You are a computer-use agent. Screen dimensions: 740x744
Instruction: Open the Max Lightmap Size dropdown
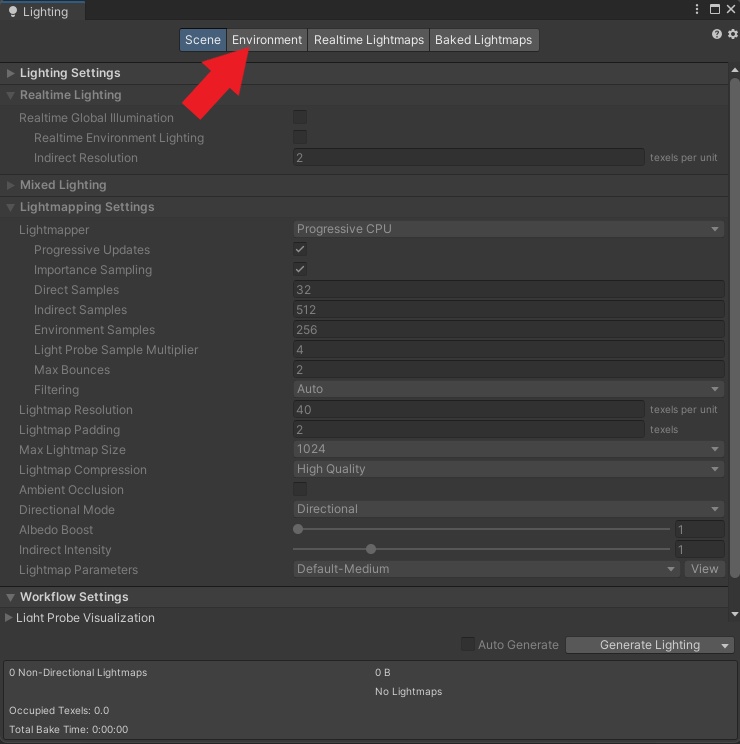[508, 449]
